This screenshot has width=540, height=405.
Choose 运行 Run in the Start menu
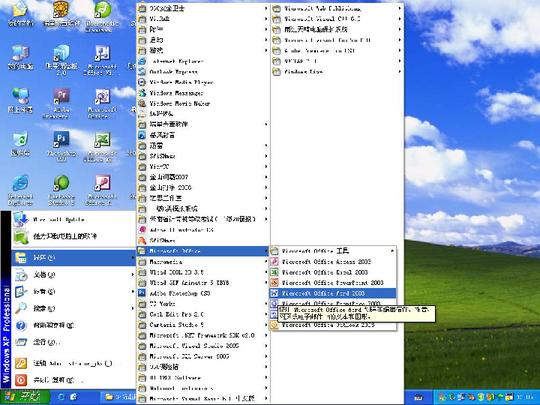73,342
